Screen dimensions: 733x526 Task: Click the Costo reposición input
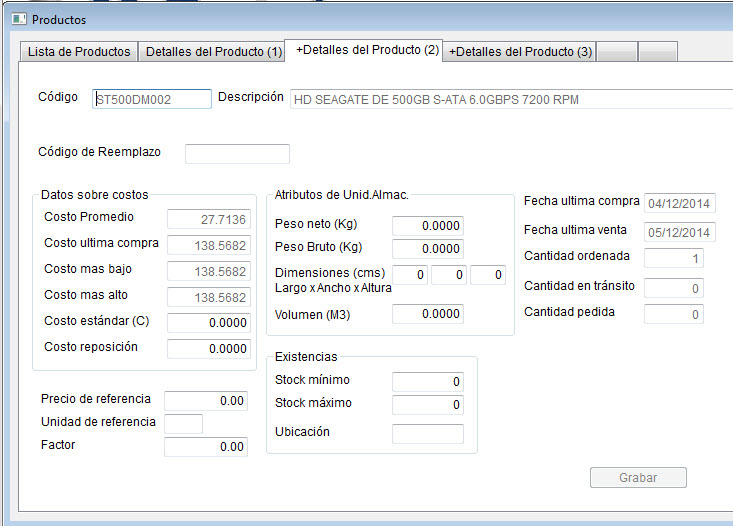(207, 349)
